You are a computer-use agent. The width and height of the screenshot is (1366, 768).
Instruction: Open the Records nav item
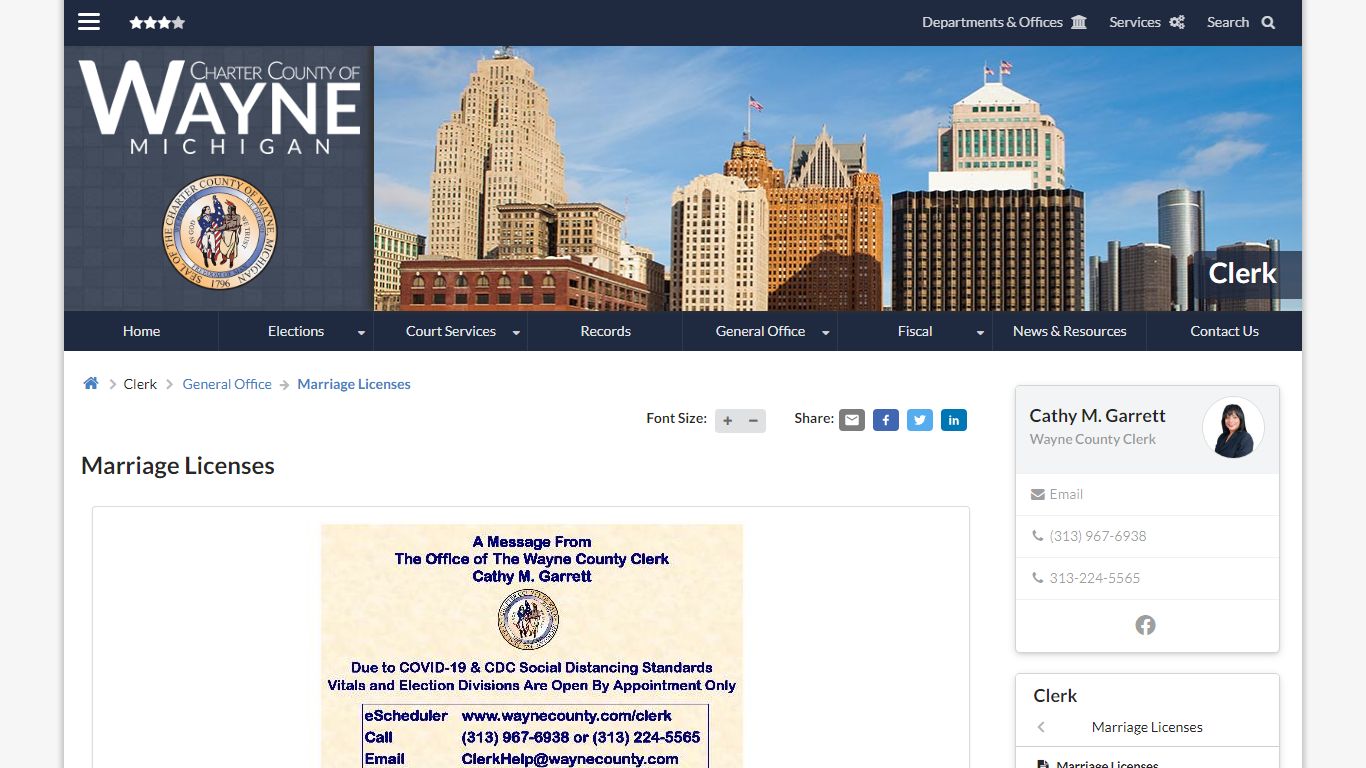[606, 331]
